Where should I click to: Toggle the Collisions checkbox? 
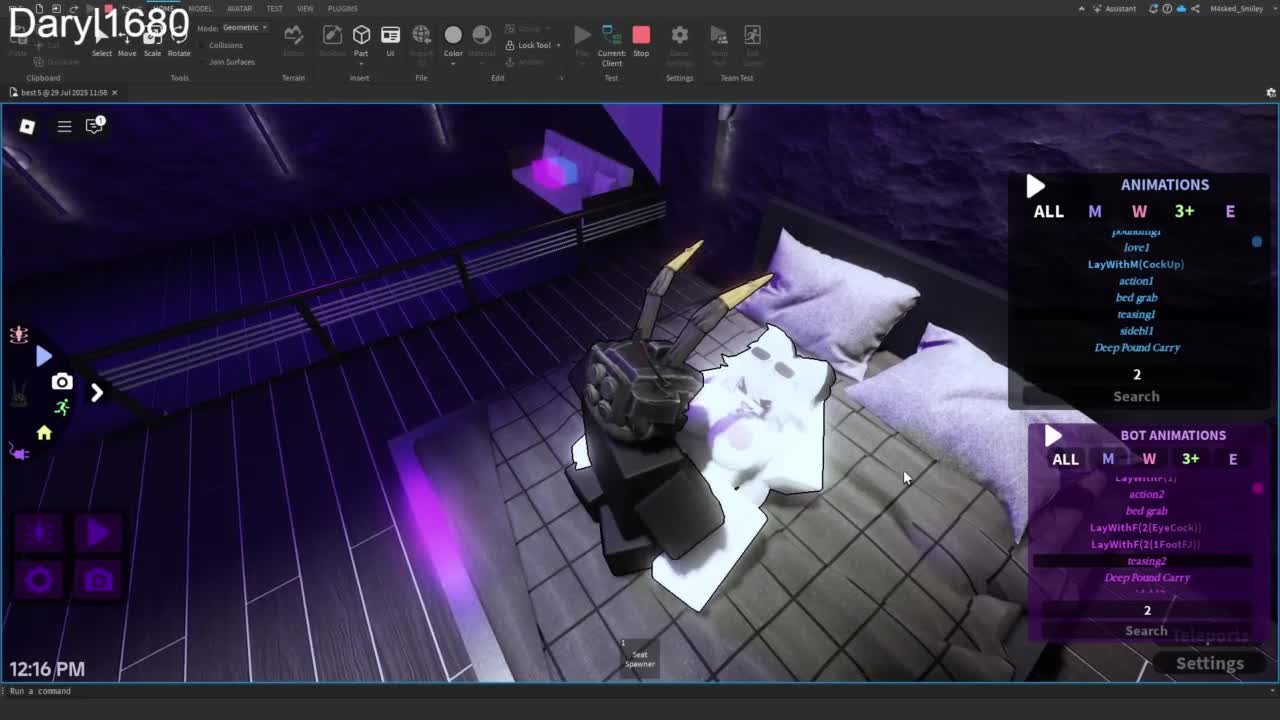pos(204,45)
